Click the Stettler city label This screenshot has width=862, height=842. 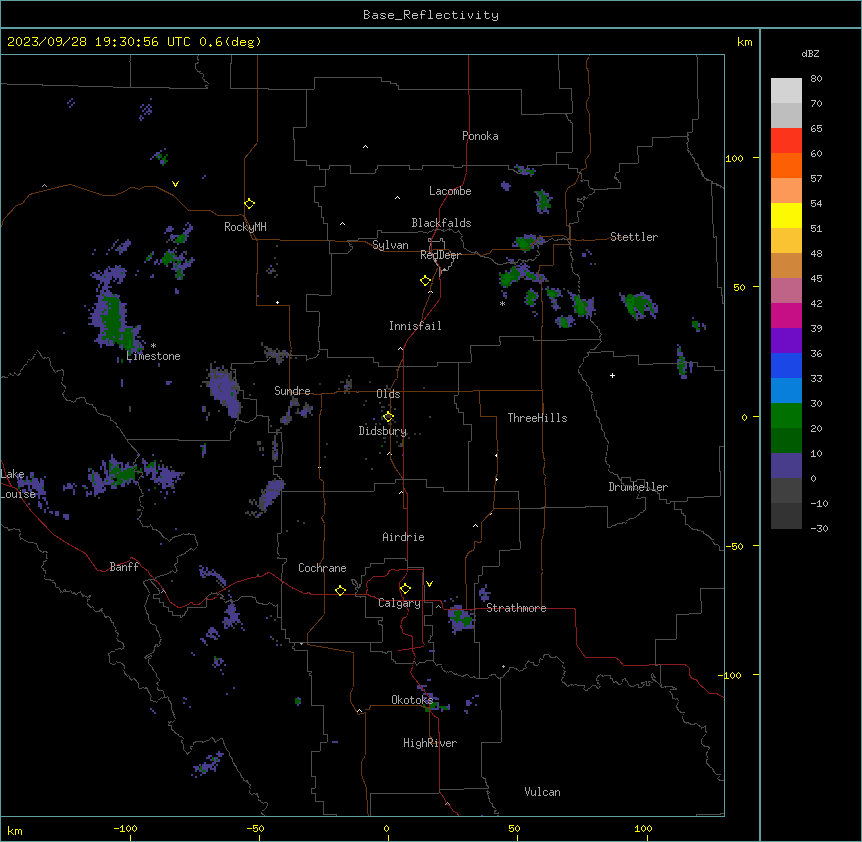click(634, 237)
